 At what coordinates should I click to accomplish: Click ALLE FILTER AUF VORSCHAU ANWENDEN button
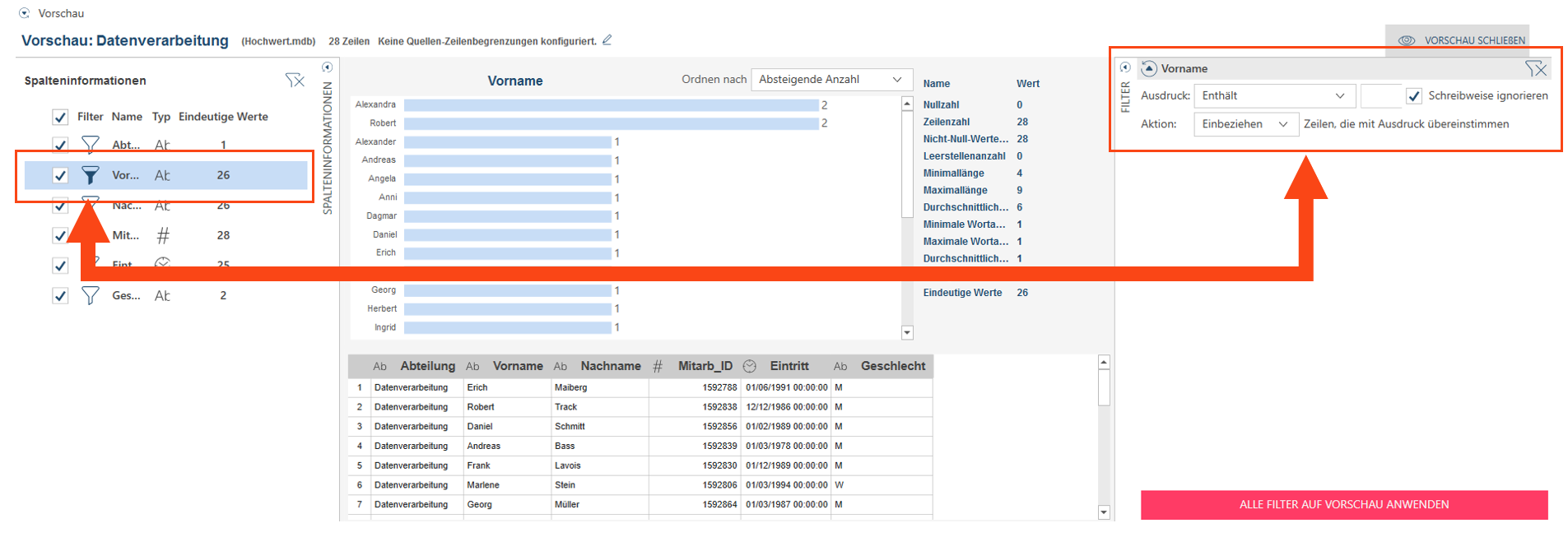(1343, 504)
